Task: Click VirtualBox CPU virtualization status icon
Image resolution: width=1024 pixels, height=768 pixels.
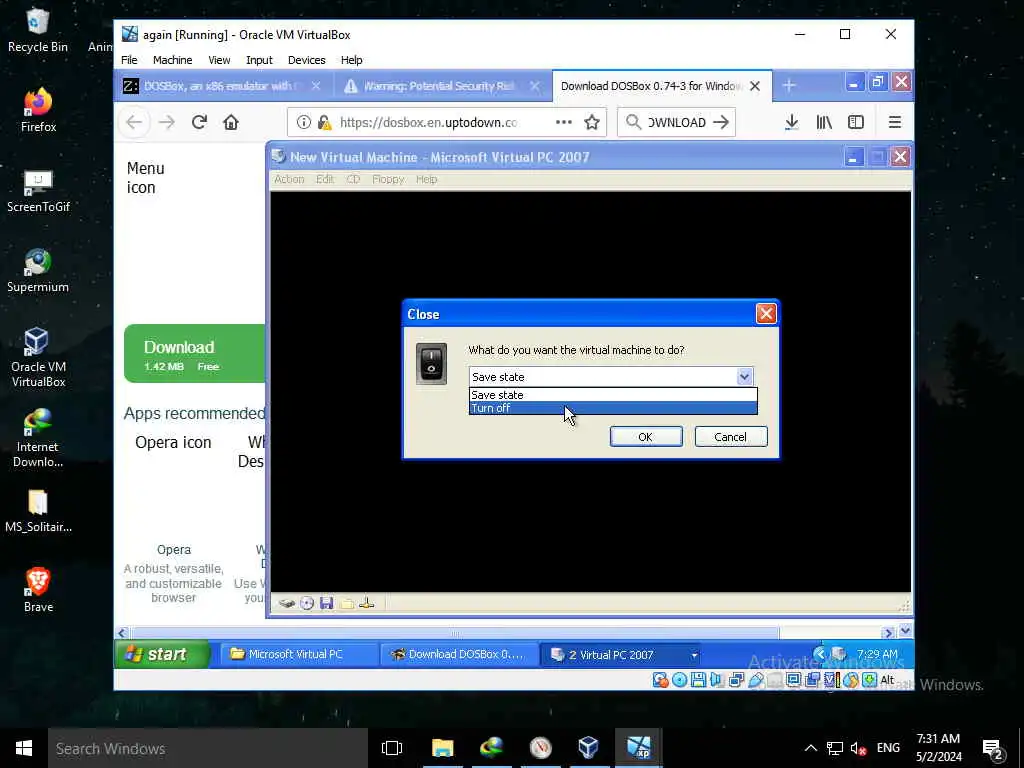Action: tap(832, 680)
